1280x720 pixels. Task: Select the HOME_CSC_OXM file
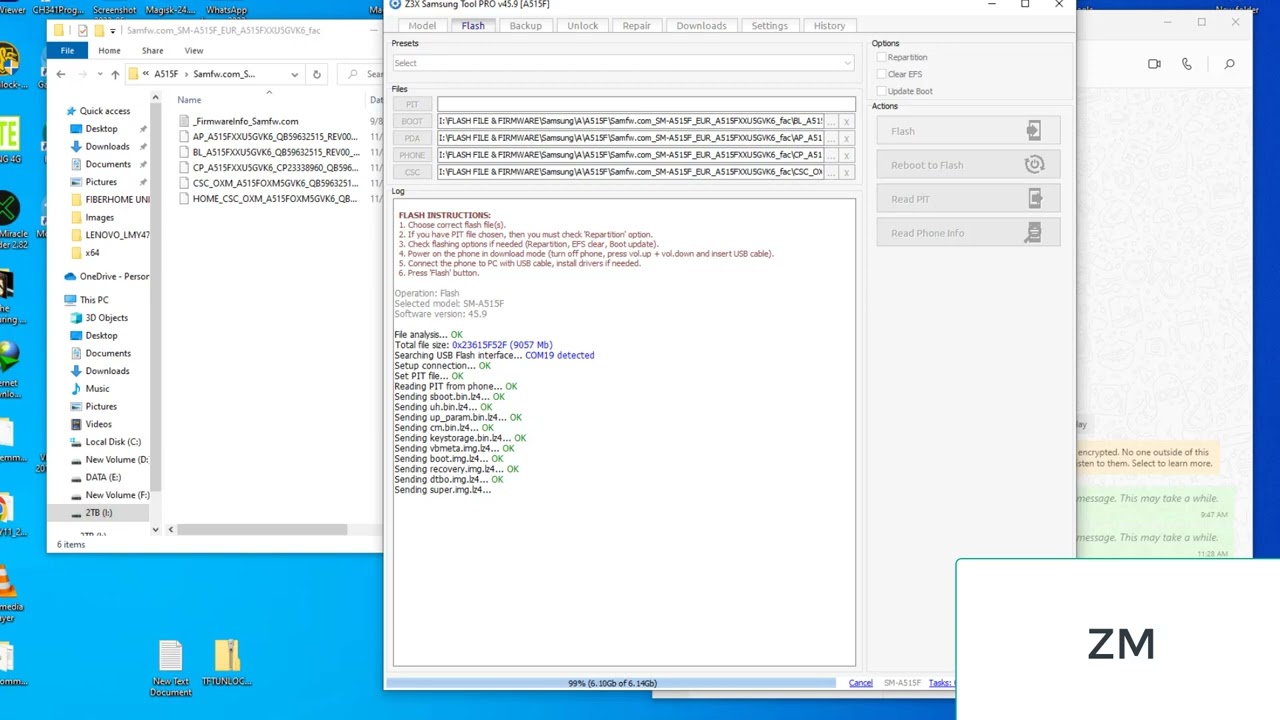tap(274, 199)
